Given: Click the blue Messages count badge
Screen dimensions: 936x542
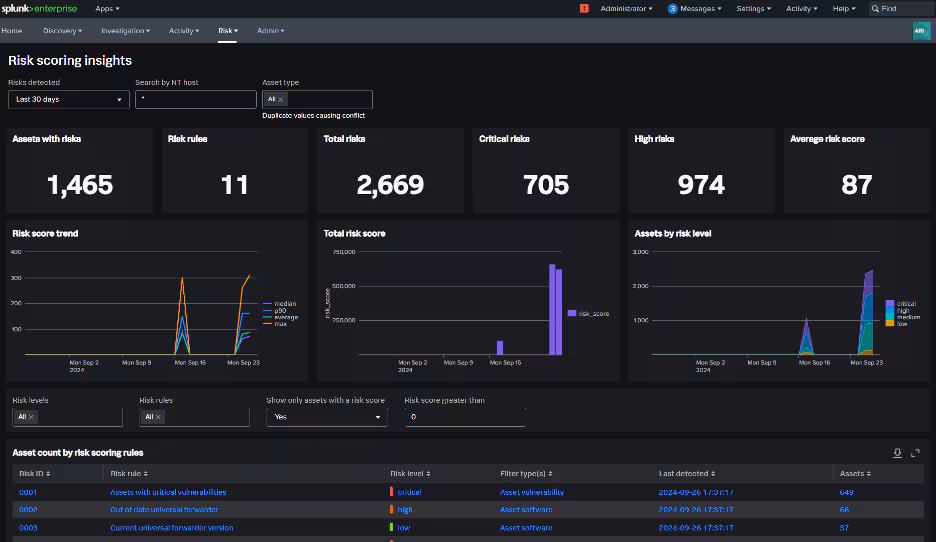Looking at the screenshot, I should point(673,8).
